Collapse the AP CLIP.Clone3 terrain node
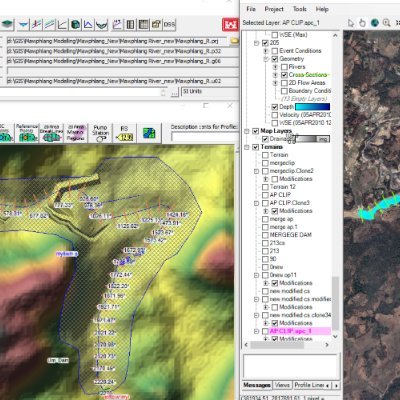 256,203
